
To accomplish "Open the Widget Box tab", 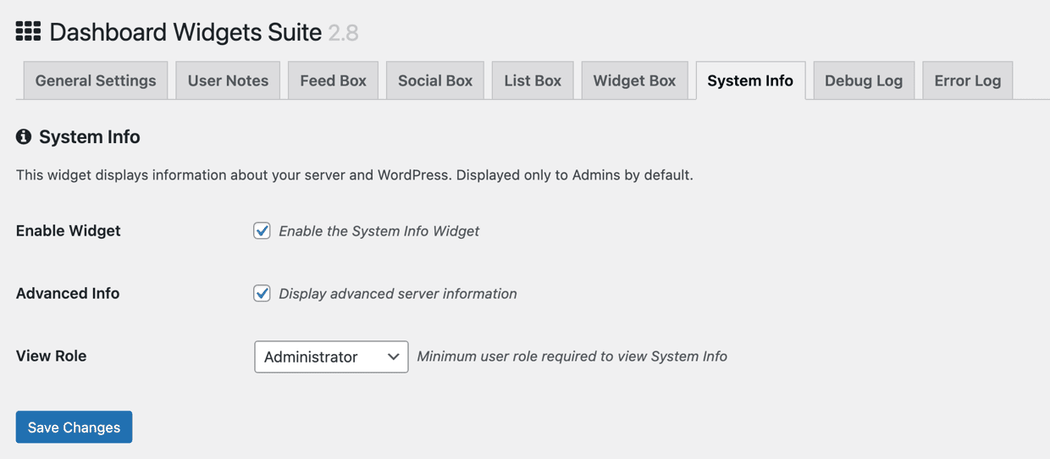I will click(634, 81).
